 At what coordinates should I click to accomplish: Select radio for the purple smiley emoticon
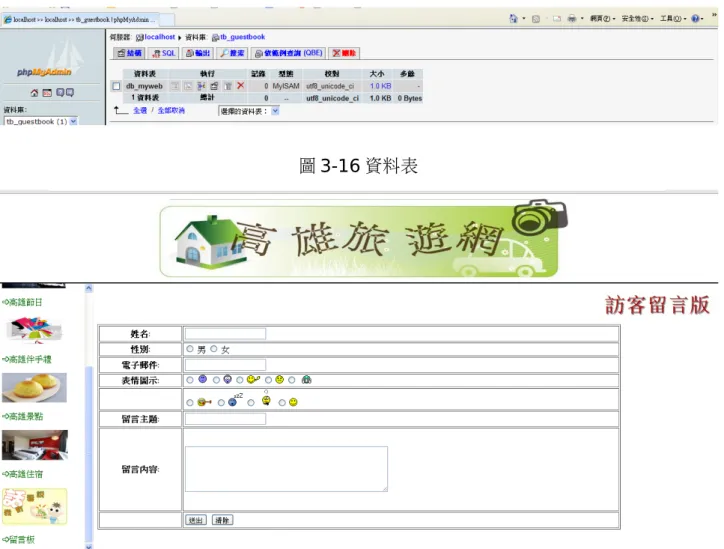(190, 380)
